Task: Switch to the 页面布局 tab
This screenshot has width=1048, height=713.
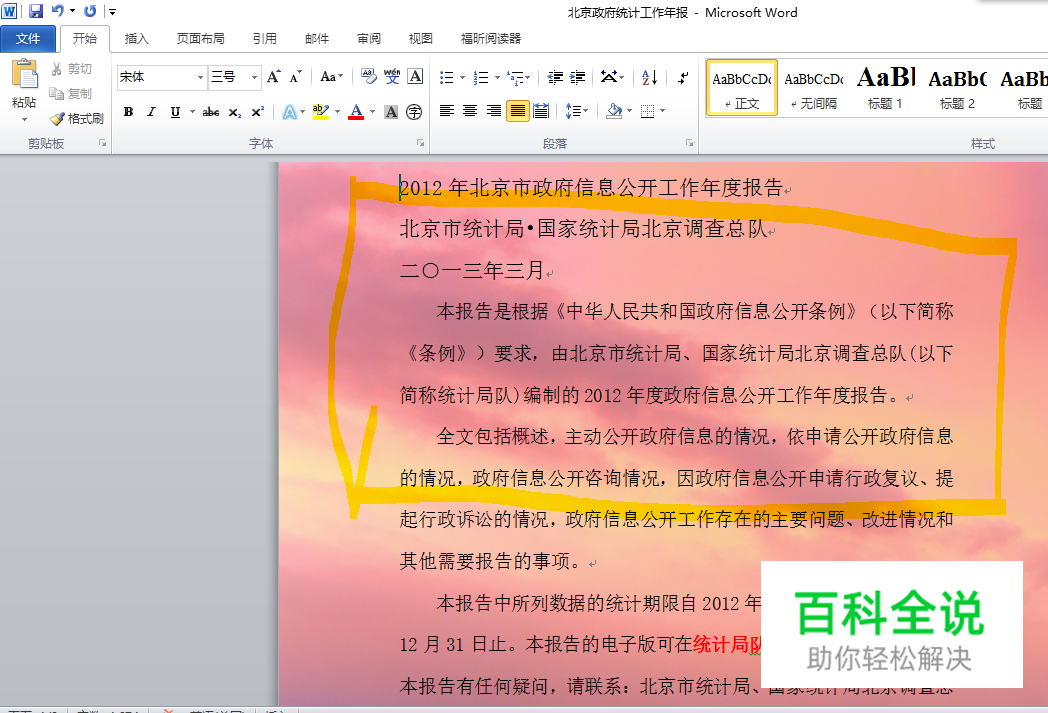Action: [201, 39]
